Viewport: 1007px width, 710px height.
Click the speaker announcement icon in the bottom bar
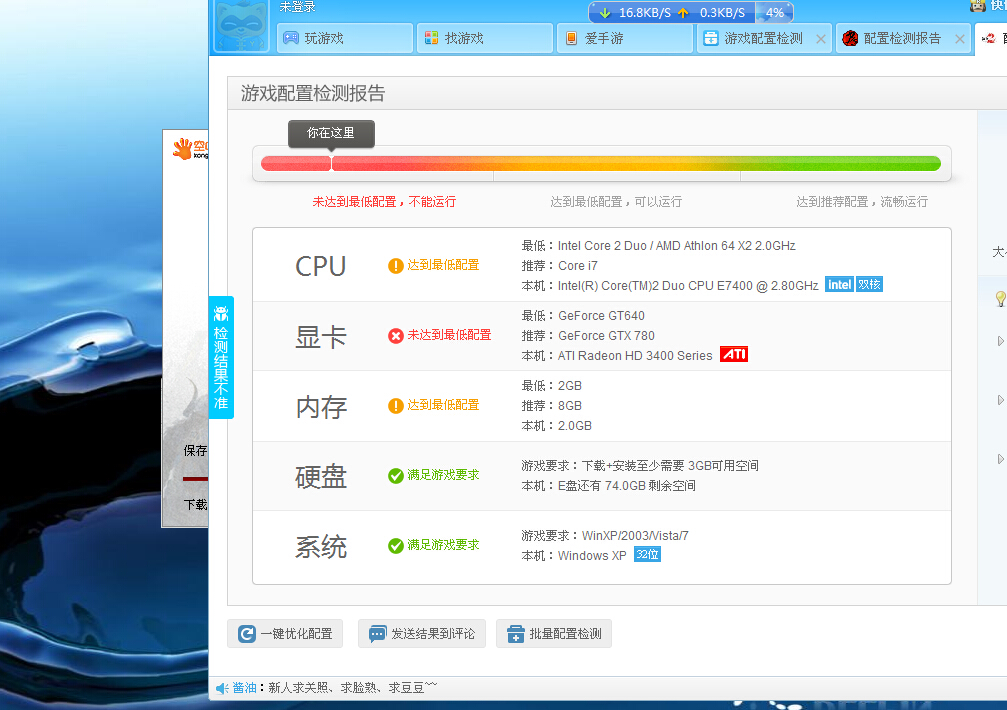coord(222,688)
